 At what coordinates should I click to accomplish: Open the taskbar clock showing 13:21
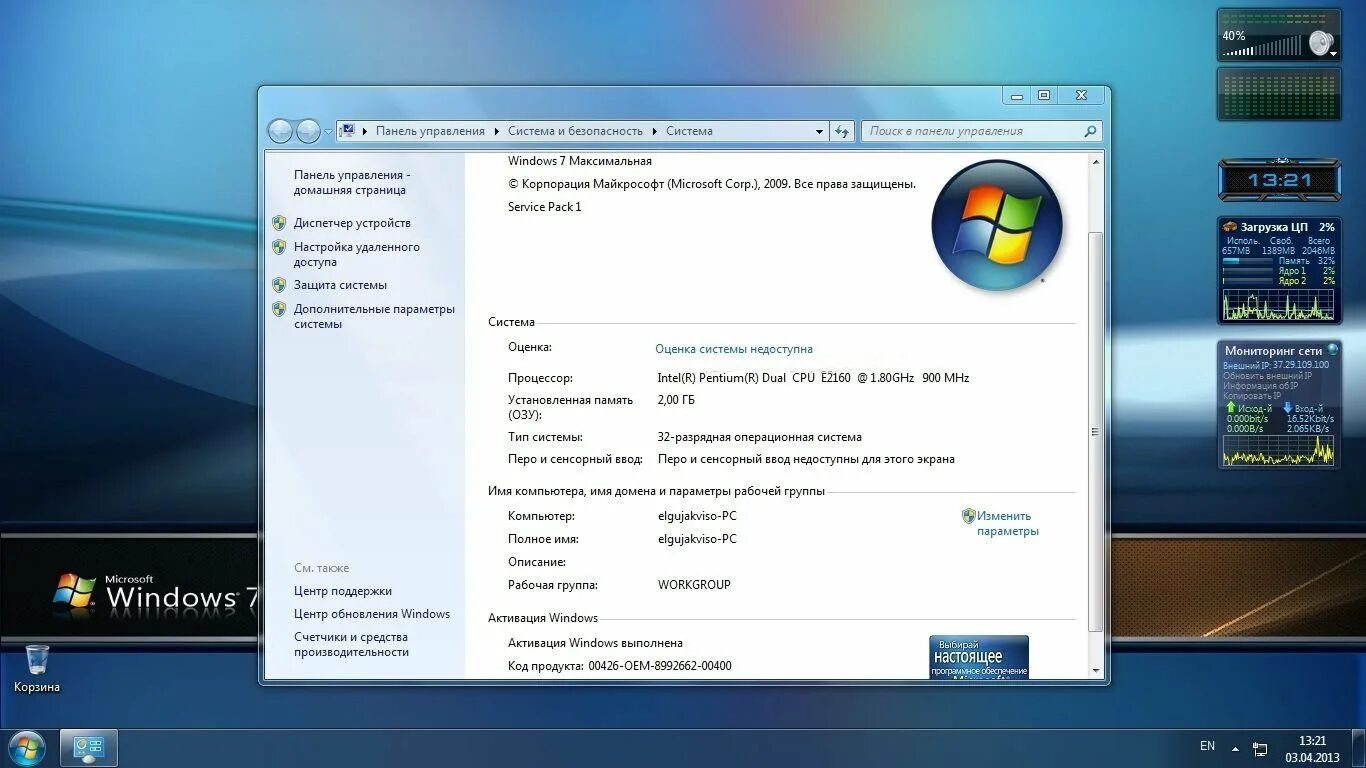tap(1312, 749)
